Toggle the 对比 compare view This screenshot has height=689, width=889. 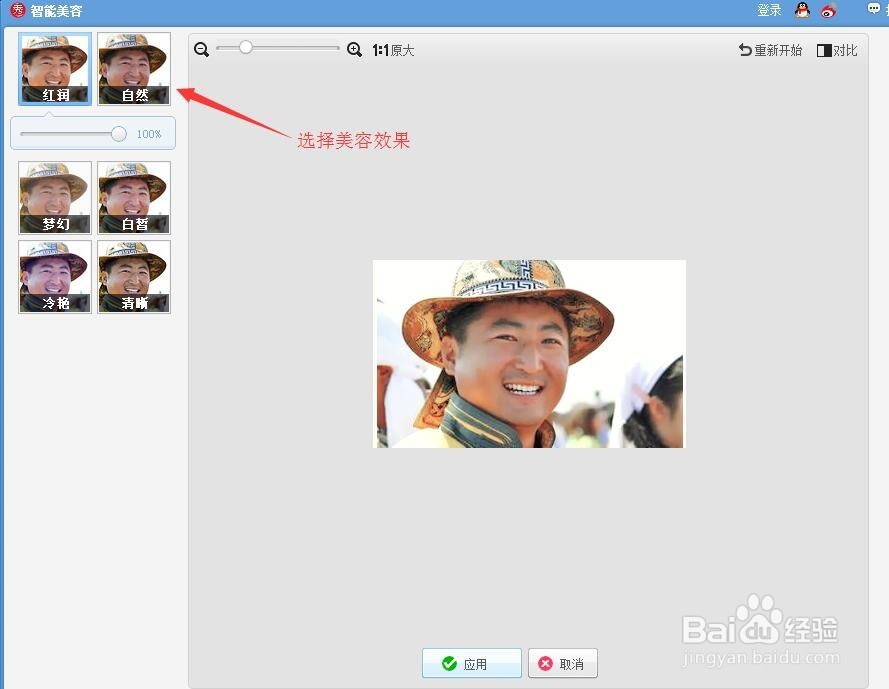click(x=838, y=49)
